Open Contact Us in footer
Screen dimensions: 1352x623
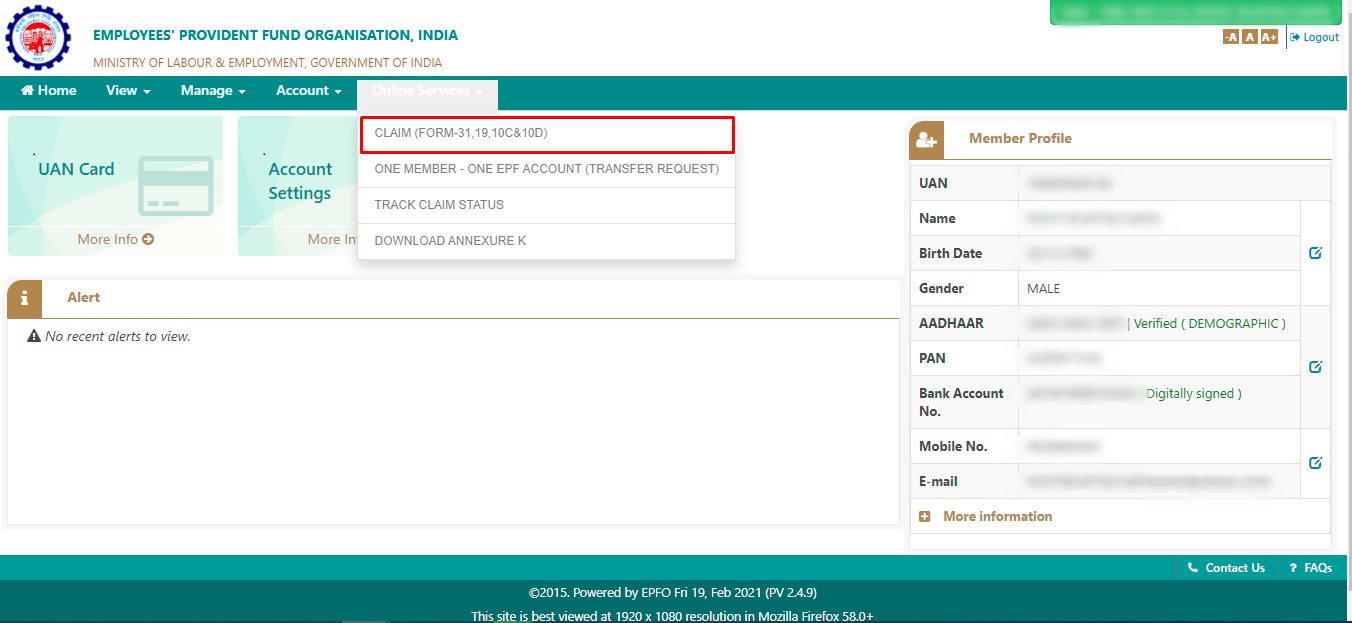(1226, 568)
